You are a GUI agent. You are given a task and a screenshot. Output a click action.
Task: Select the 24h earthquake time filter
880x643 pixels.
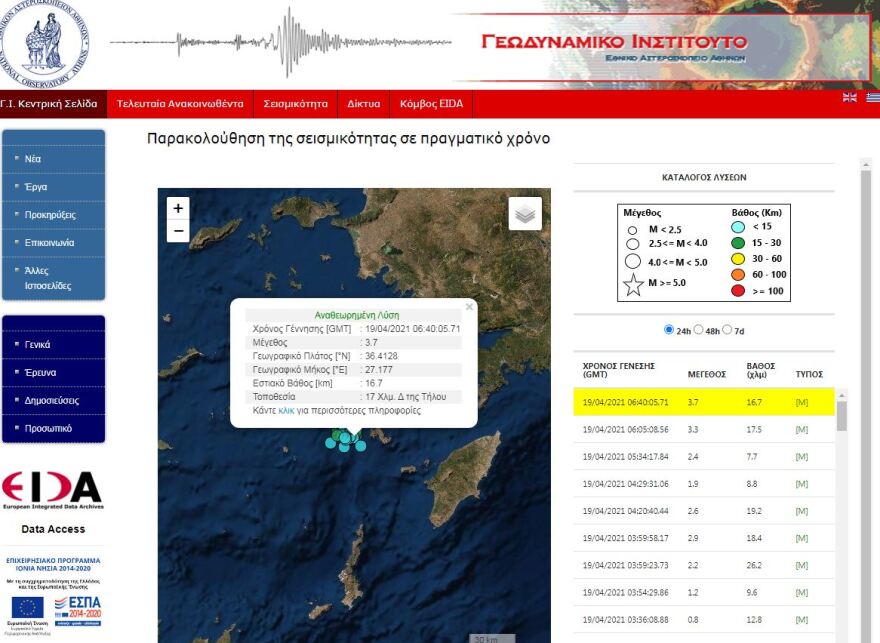[668, 329]
